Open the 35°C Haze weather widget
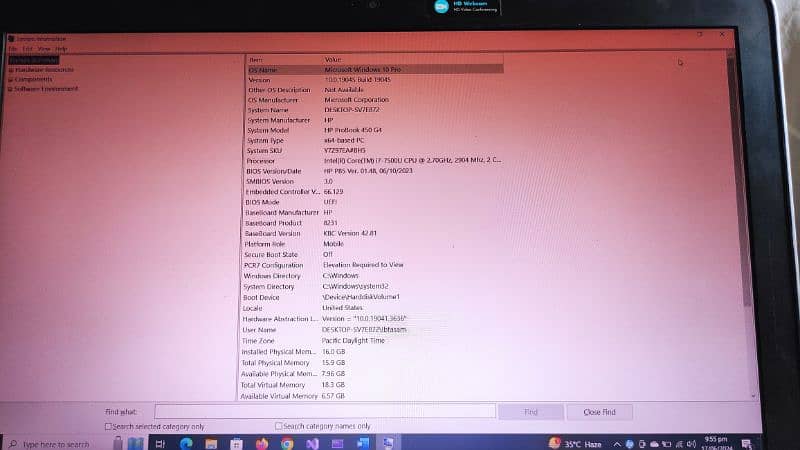800x450 pixels. click(x=575, y=444)
